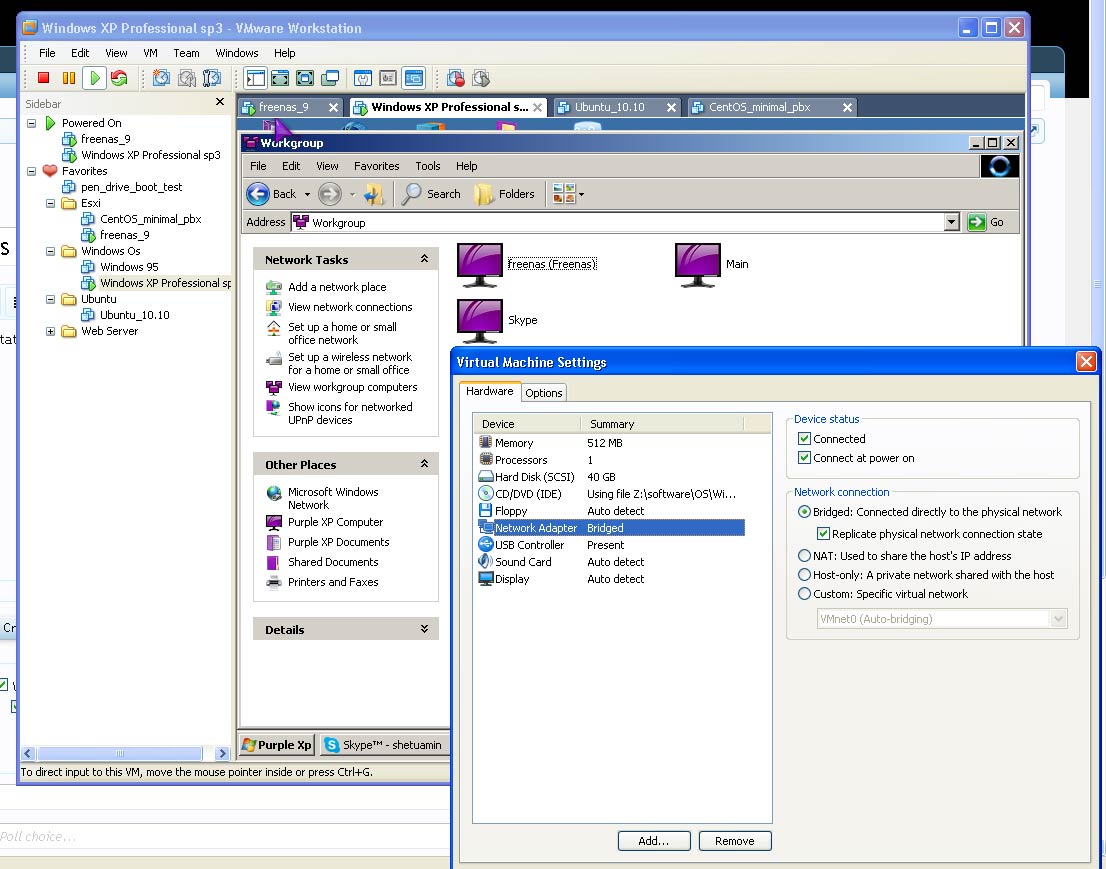
Task: Expand the Web Server folder in sidebar
Action: pos(50,331)
